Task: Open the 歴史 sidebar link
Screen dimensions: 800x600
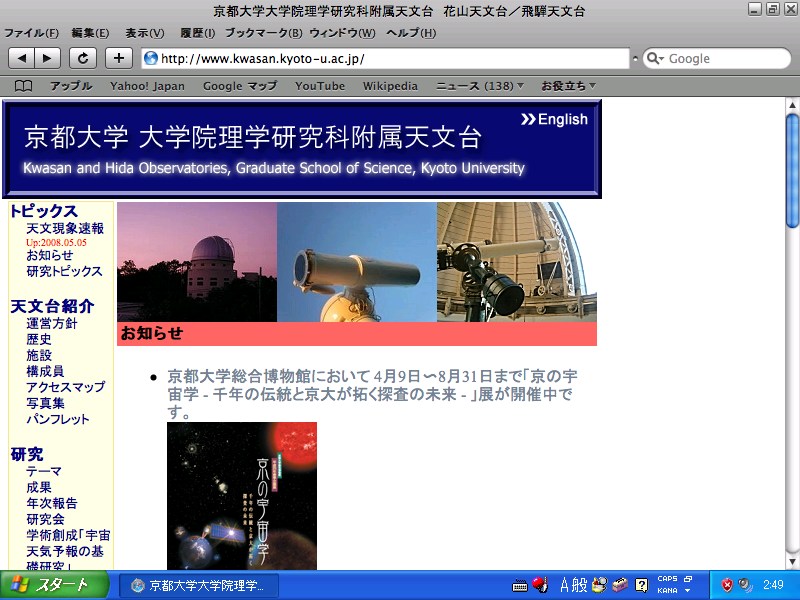Action: 39,339
